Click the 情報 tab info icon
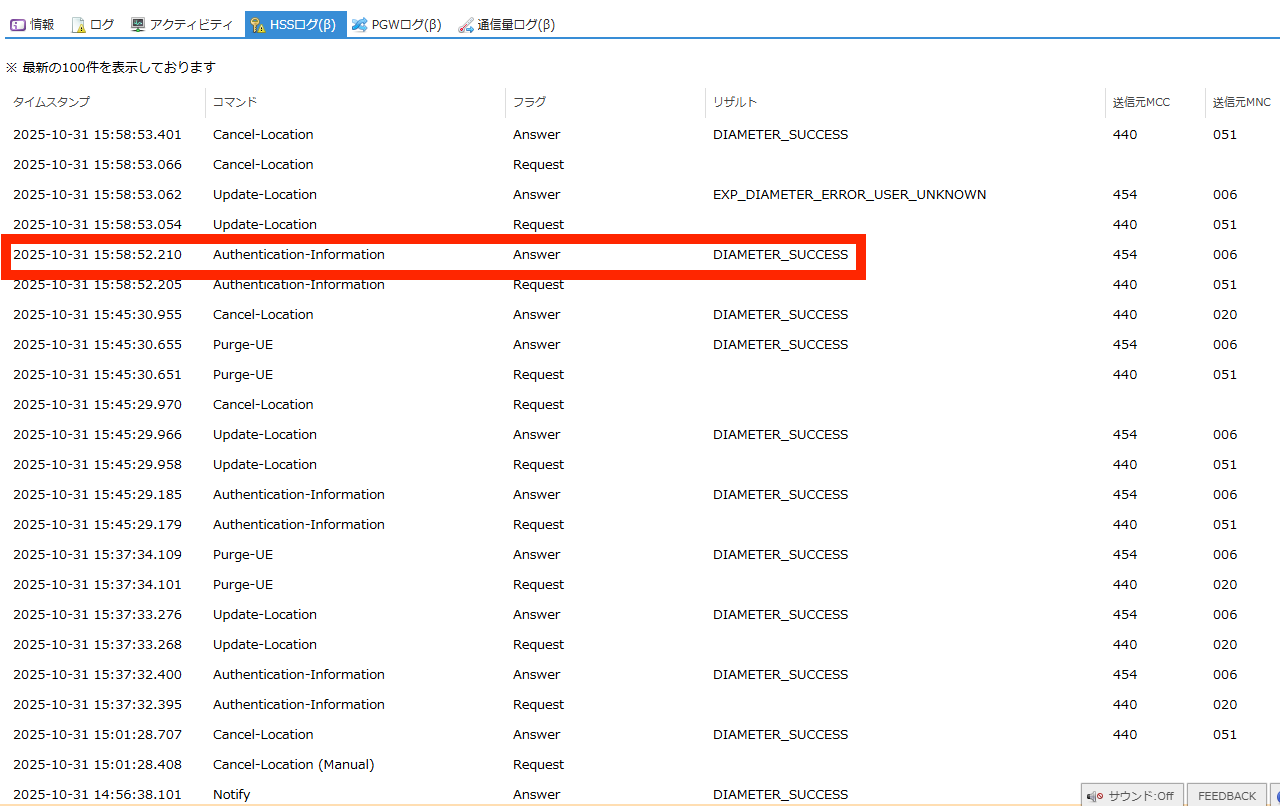Viewport: 1280px width, 806px height. [x=18, y=25]
